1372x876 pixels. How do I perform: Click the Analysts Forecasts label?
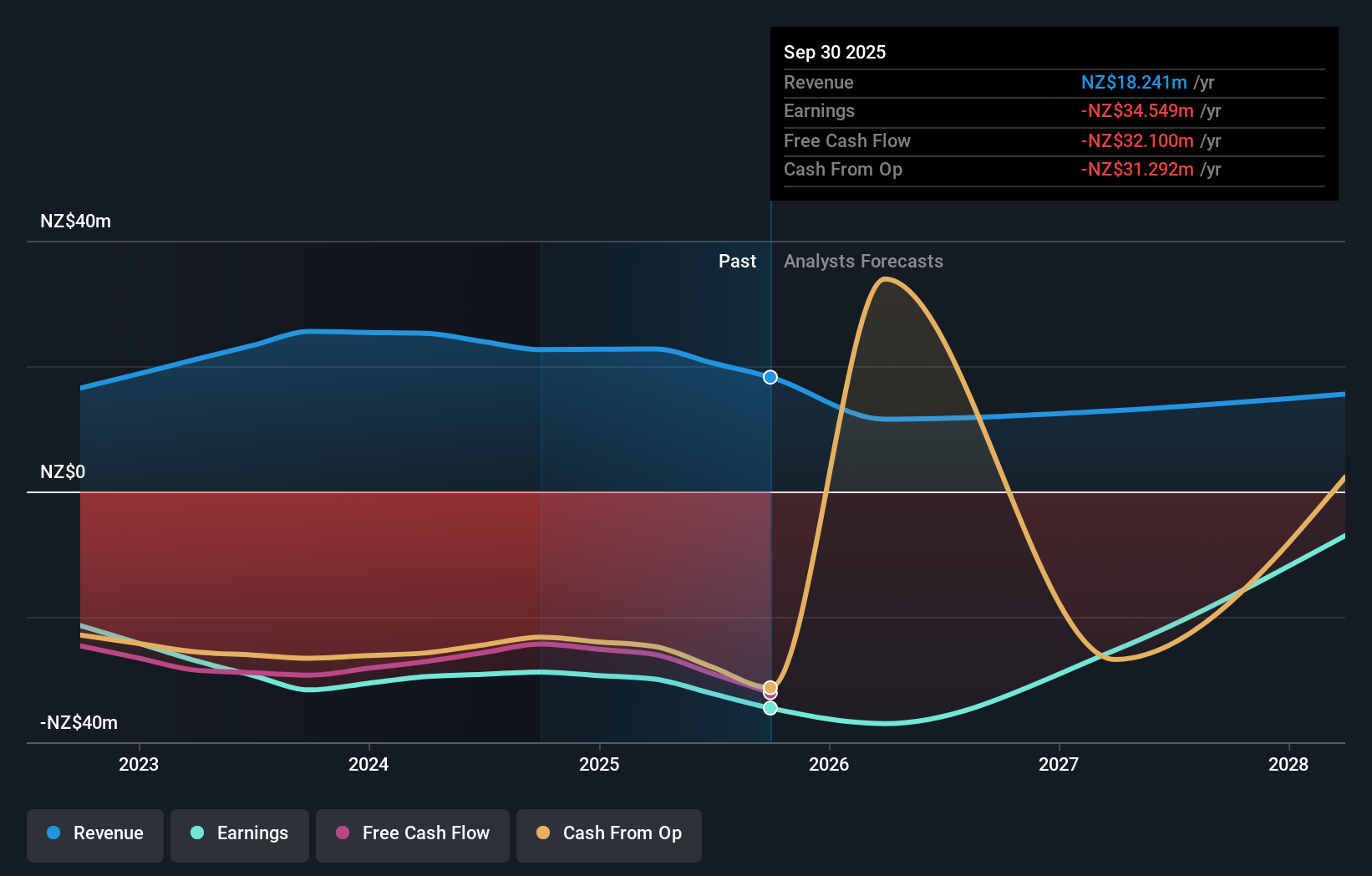(863, 262)
